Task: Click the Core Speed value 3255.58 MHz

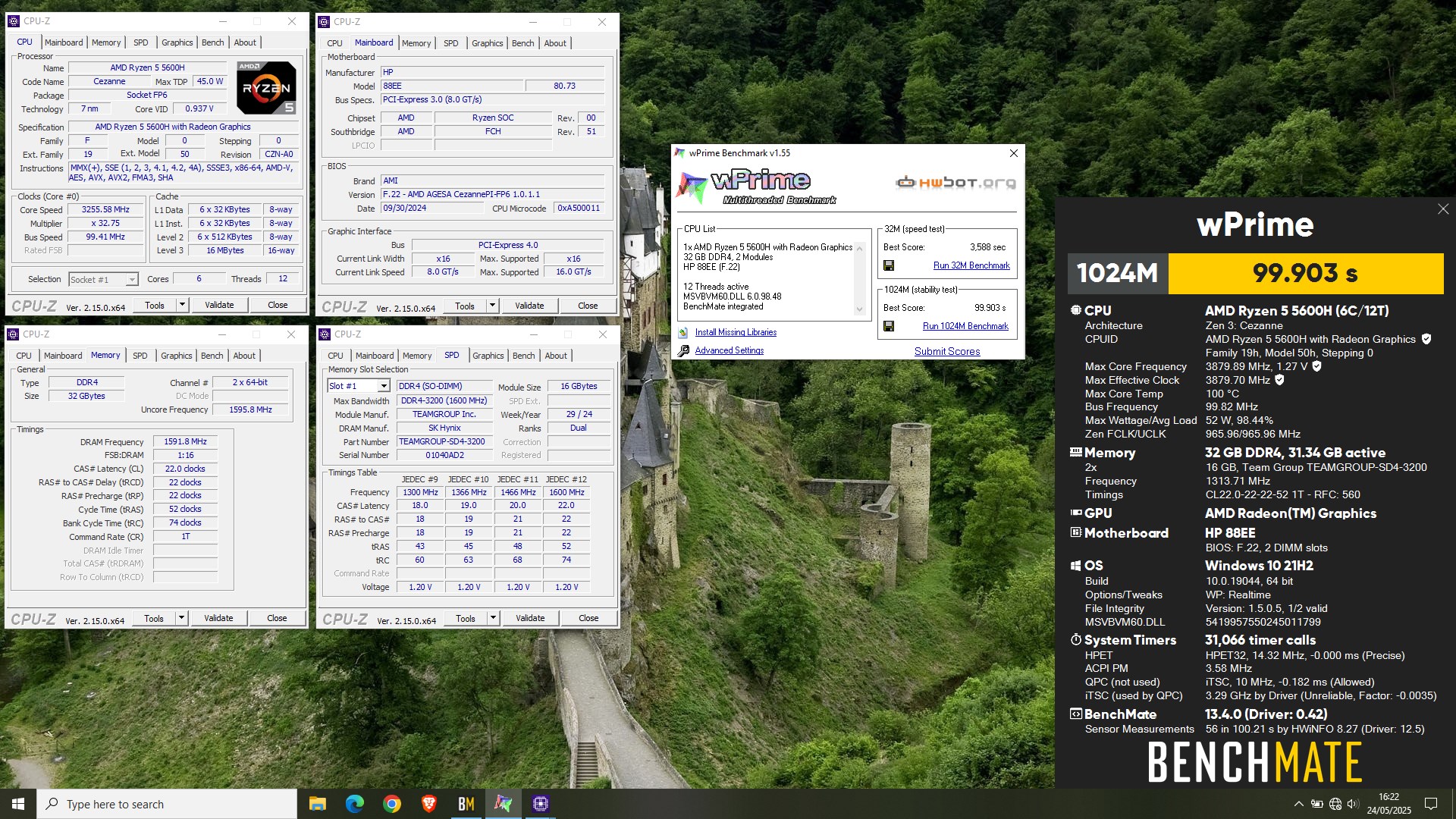Action: 105,209
